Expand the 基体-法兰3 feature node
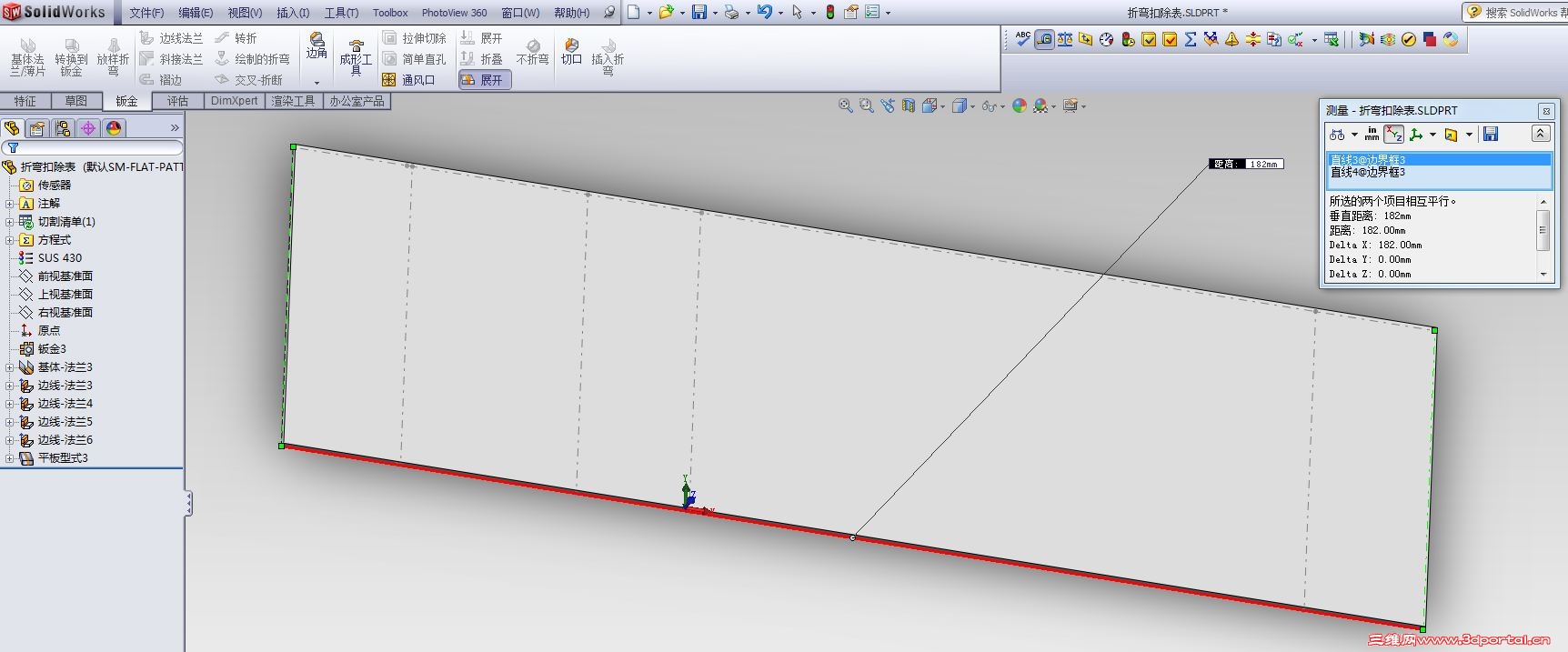 [x=10, y=367]
